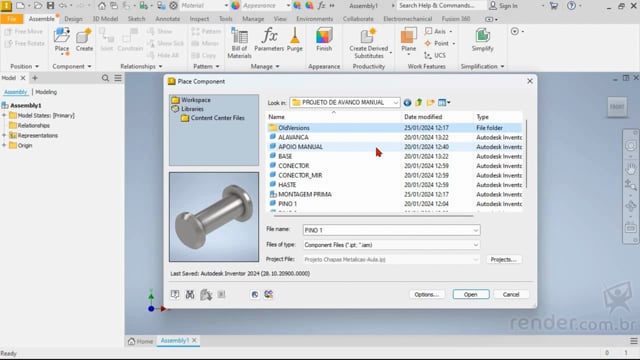Click the PINO 1 preview thumbnail
Image resolution: width=640 pixels, height=360 pixels.
coord(214,217)
